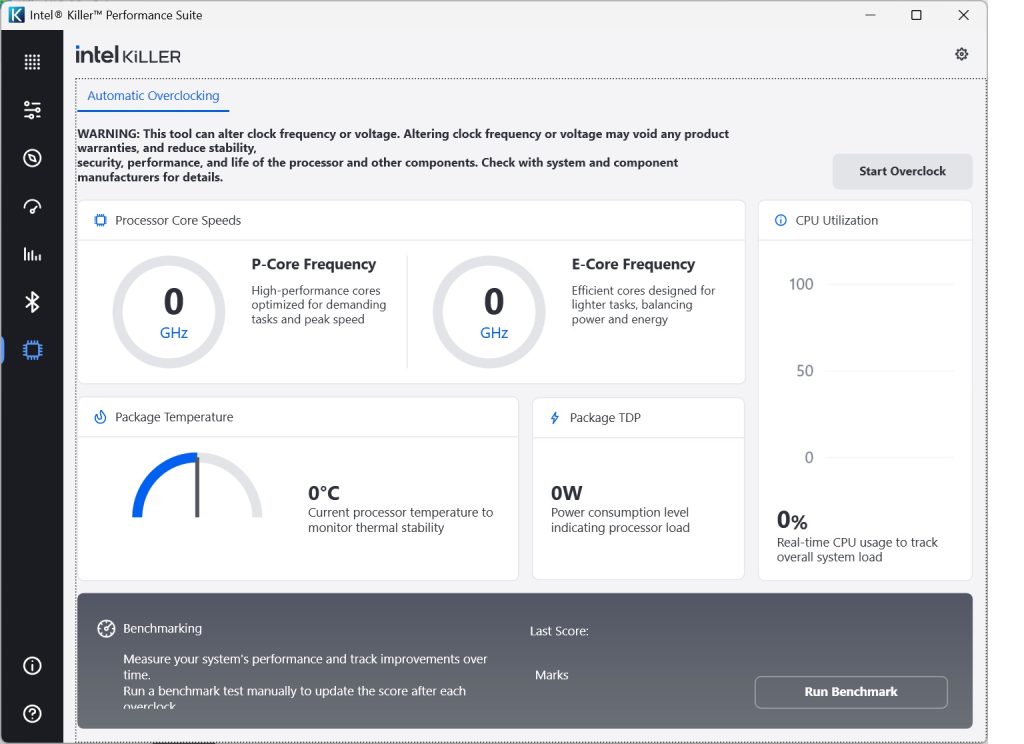Viewport: 1024px width, 744px height.
Task: Click the 100 axis label in CPU chart
Action: tap(801, 284)
